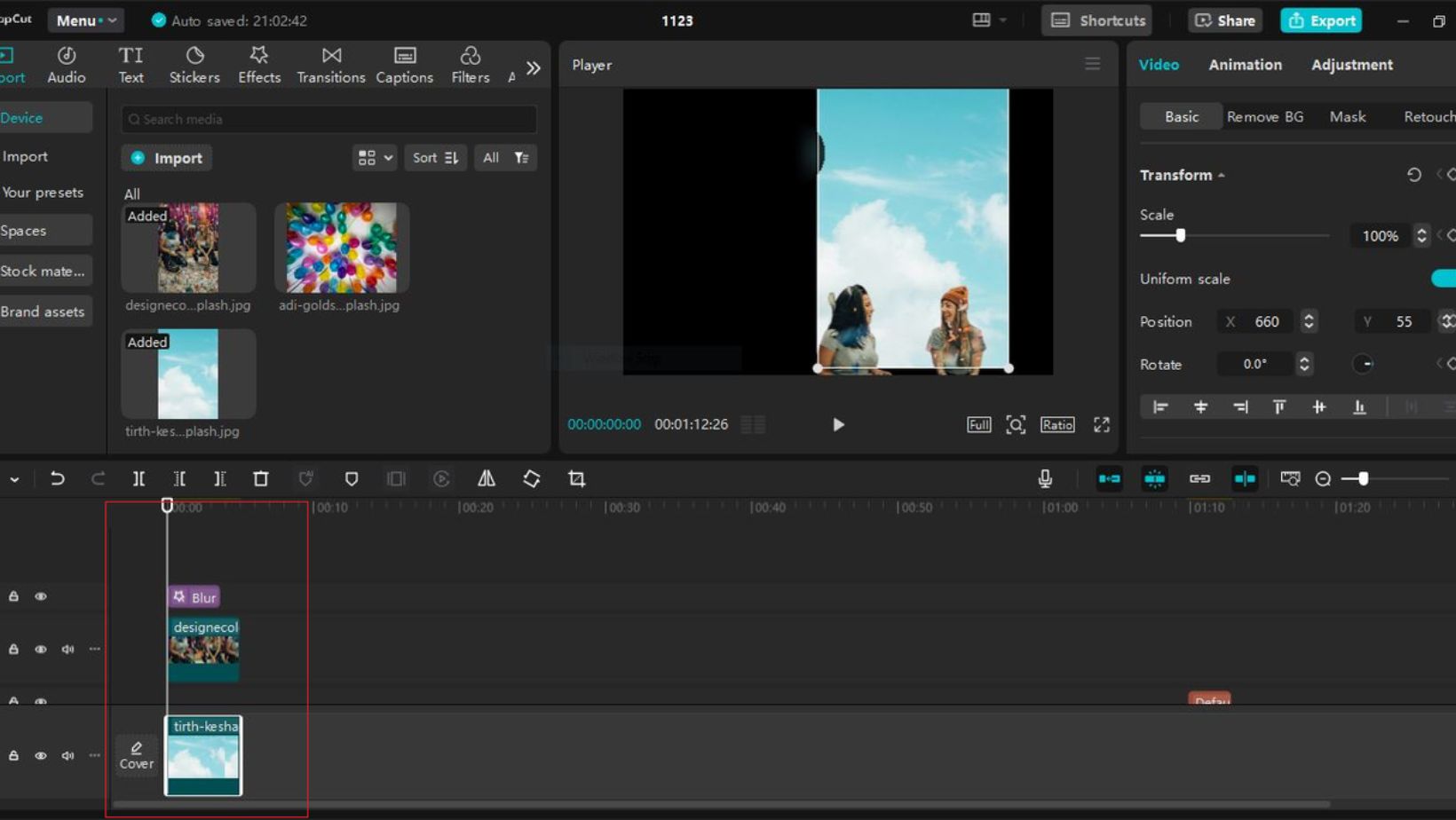Click the Crop tool icon

(x=577, y=479)
